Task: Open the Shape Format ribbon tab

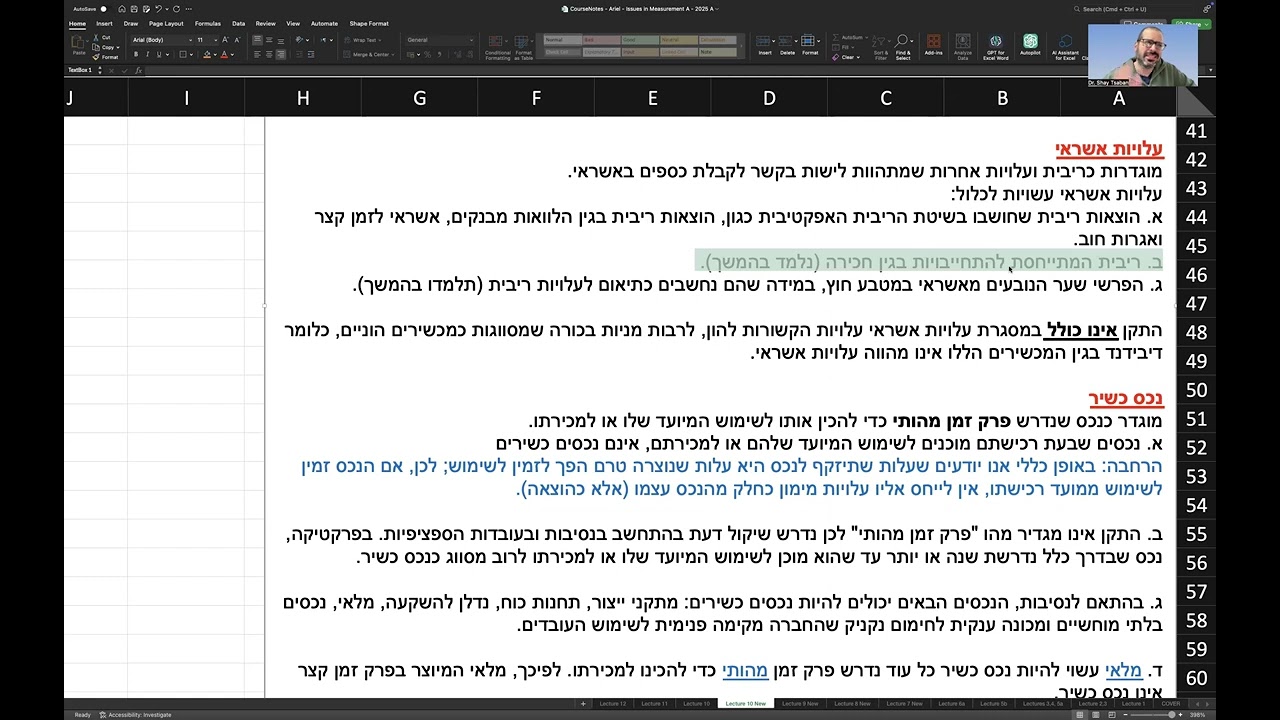Action: coord(369,23)
